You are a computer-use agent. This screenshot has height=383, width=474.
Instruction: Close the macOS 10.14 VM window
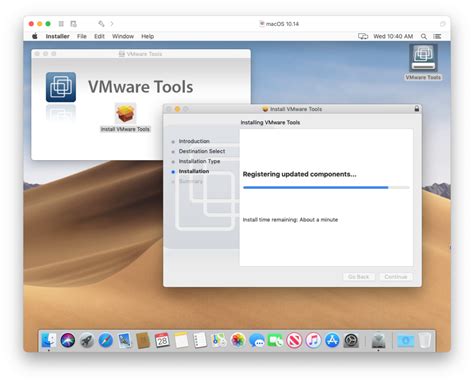(x=31, y=24)
